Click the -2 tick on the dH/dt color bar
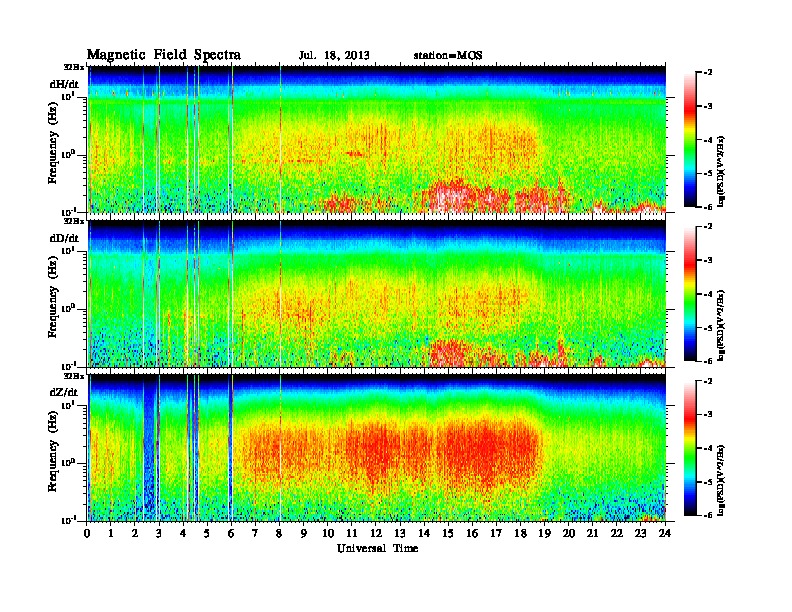This screenshot has width=792, height=612. point(708,73)
